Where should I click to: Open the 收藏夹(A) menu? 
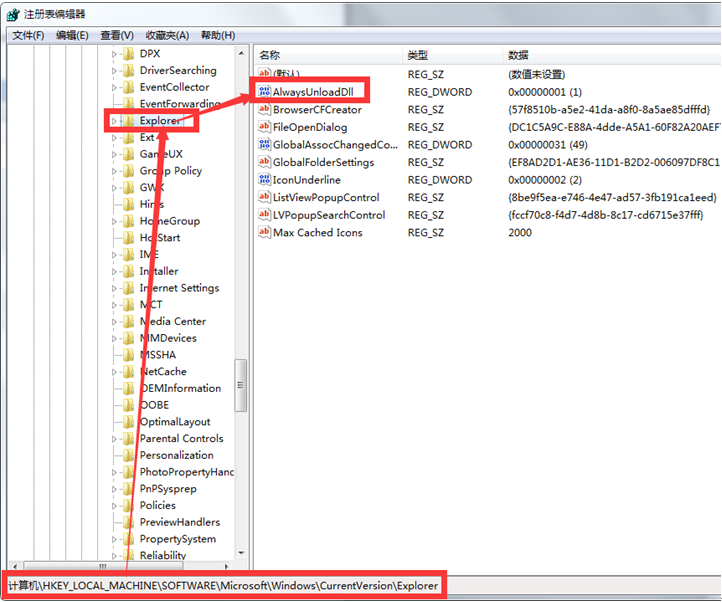pyautogui.click(x=167, y=35)
